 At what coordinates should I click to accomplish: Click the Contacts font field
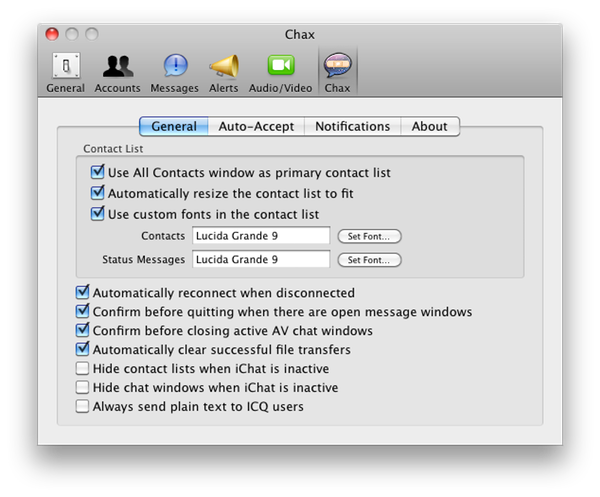[261, 236]
